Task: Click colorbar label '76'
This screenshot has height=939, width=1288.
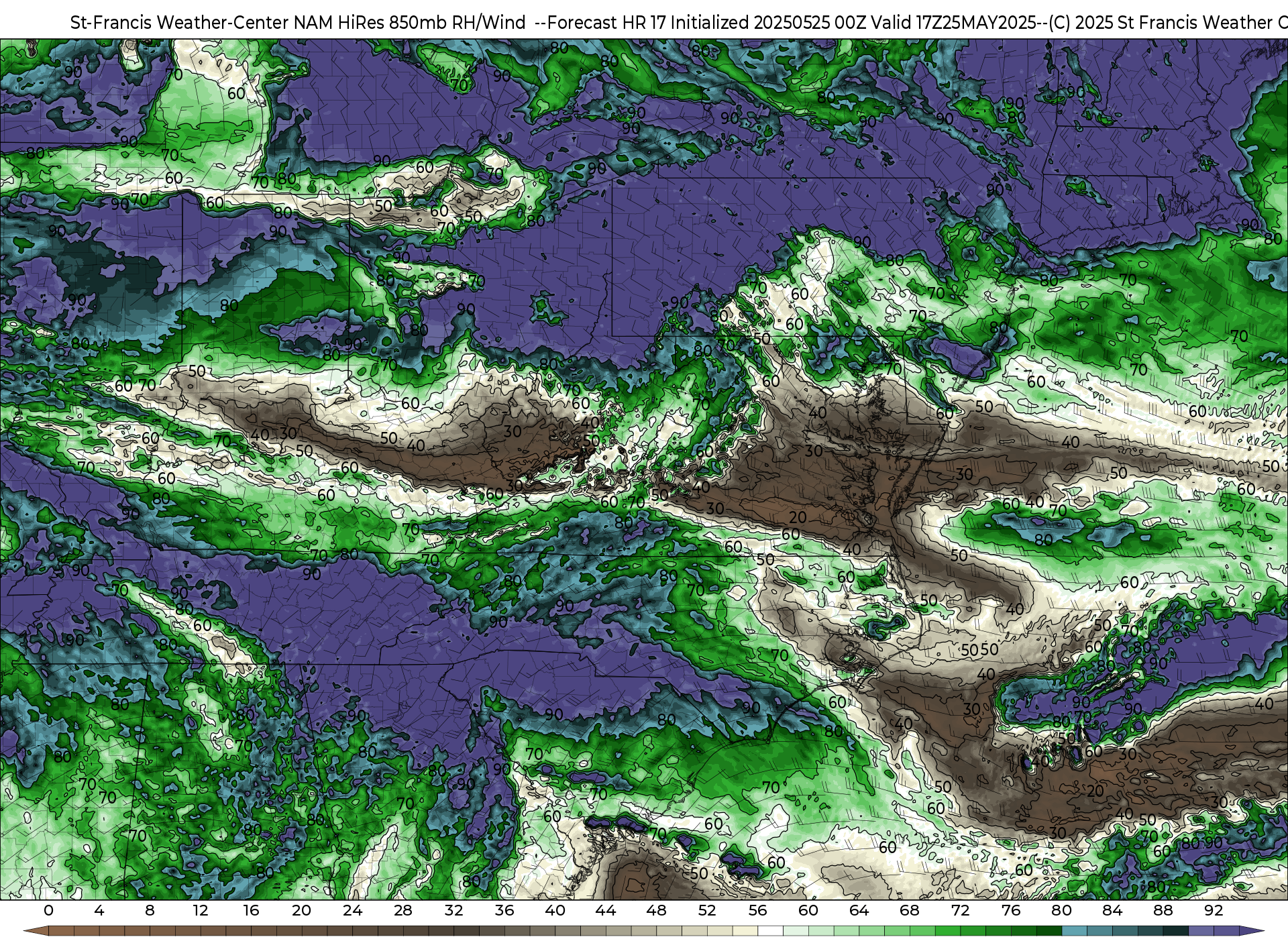Action: tap(1011, 910)
